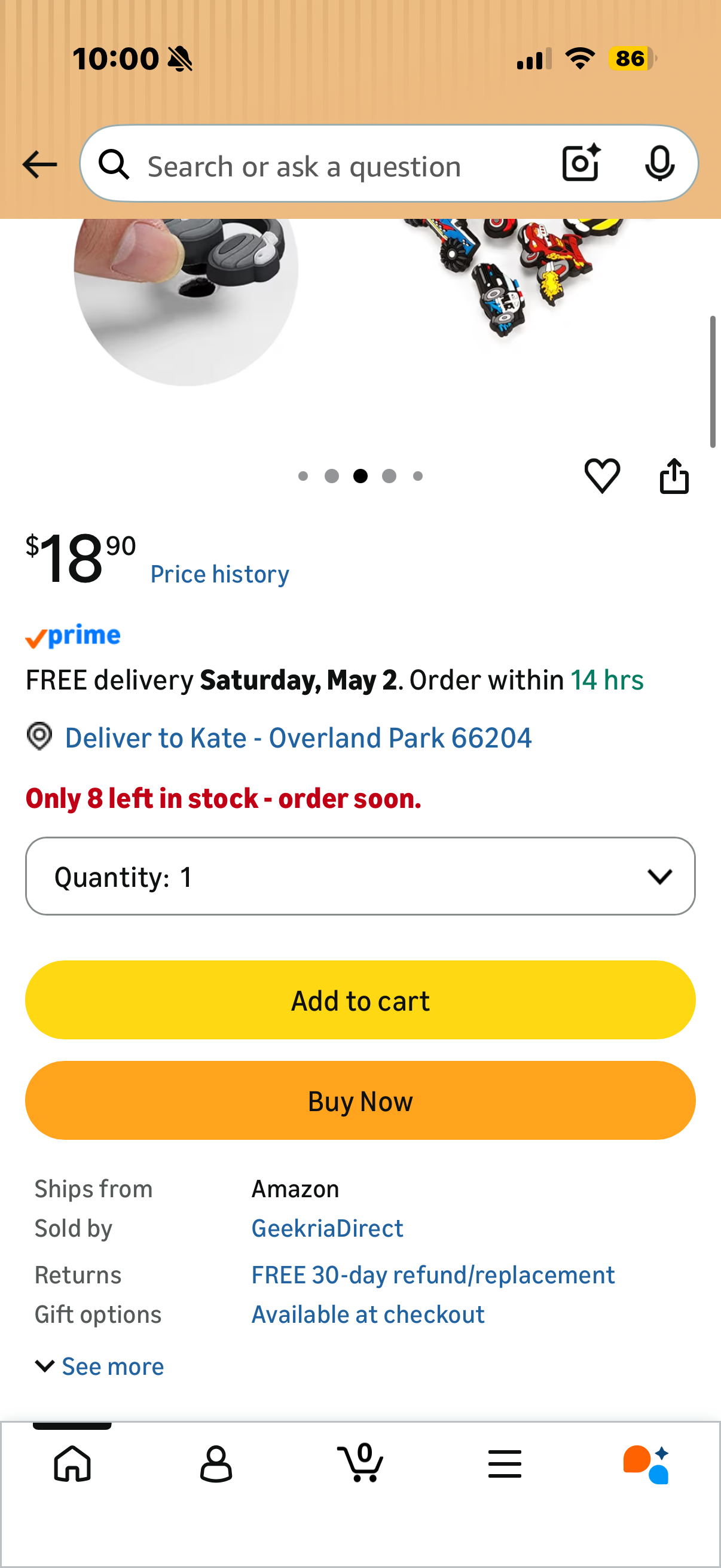The height and width of the screenshot is (1568, 721).
Task: Open the Price history link
Action: [219, 574]
